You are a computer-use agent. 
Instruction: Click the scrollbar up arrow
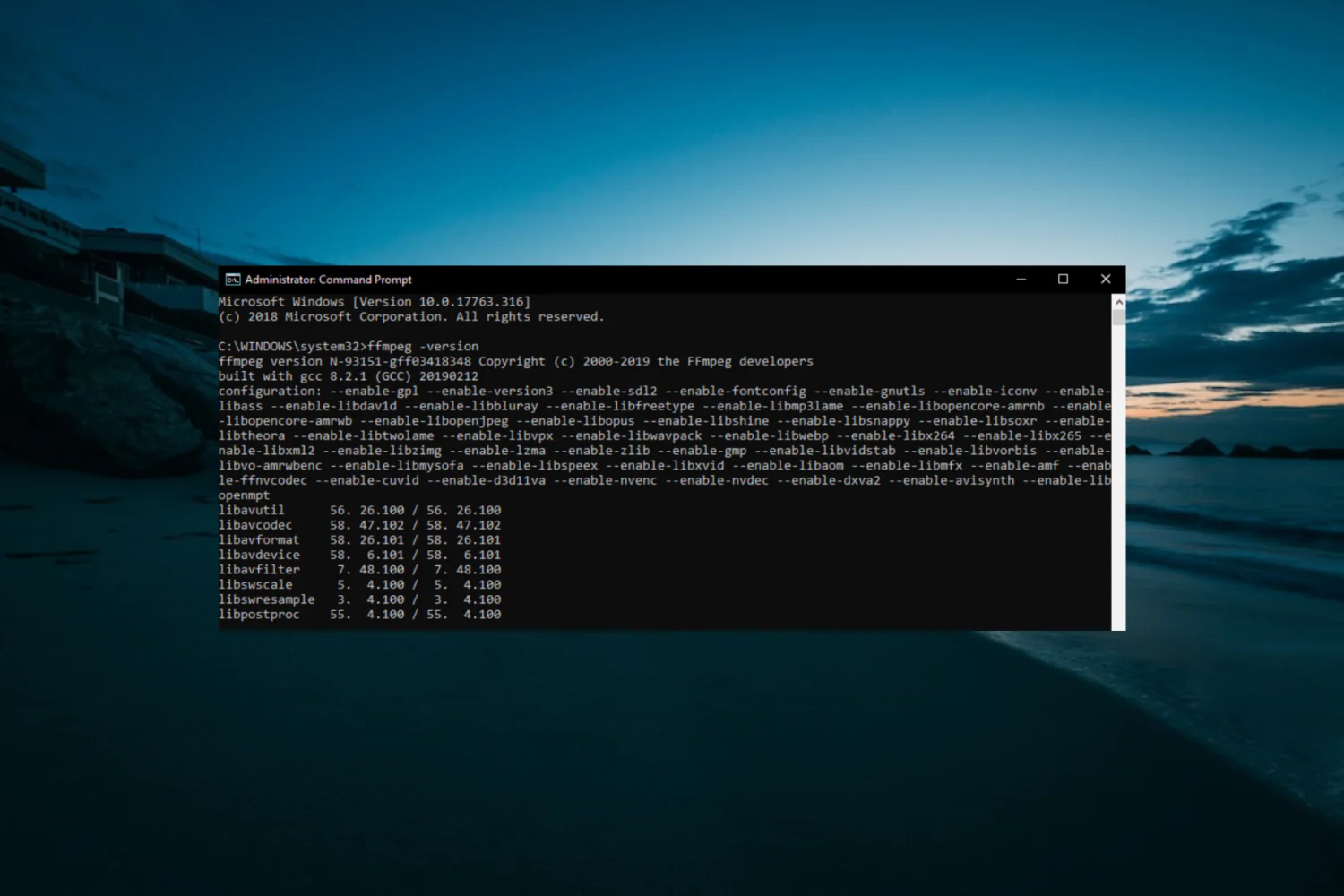click(x=1117, y=302)
